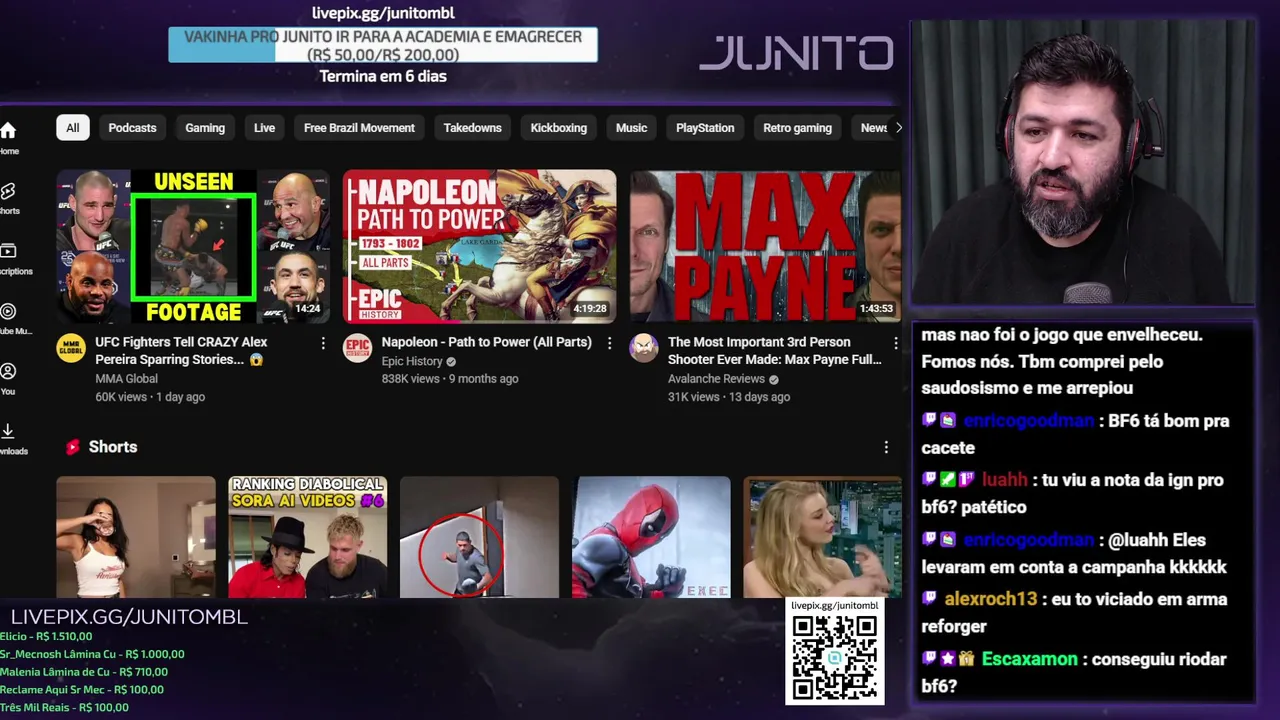The width and height of the screenshot is (1280, 720).
Task: Open the UFC Fighters Tell CRAZY title link
Action: (181, 350)
